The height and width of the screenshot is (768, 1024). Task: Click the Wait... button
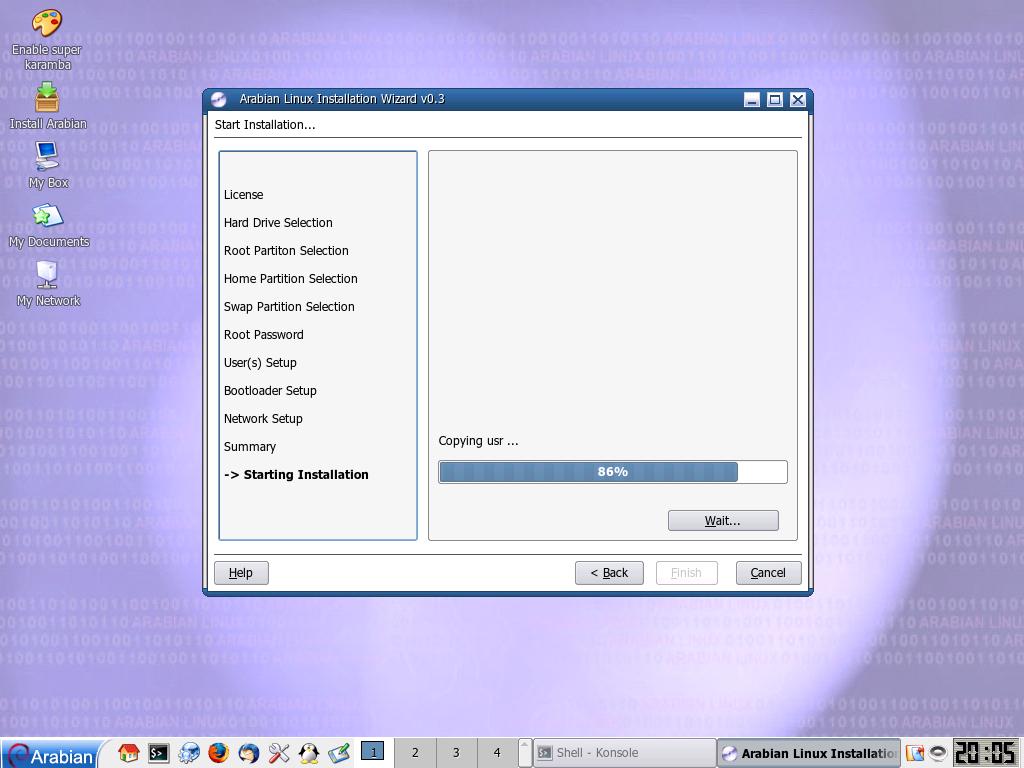(x=723, y=520)
